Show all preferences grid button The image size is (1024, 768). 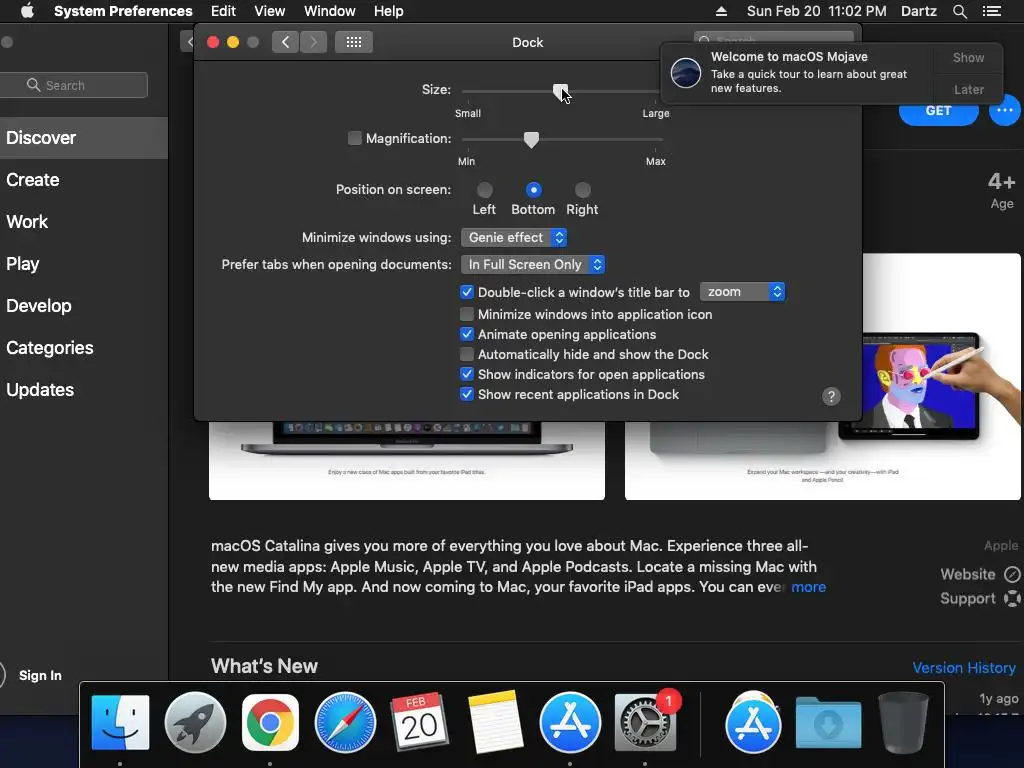coord(353,42)
